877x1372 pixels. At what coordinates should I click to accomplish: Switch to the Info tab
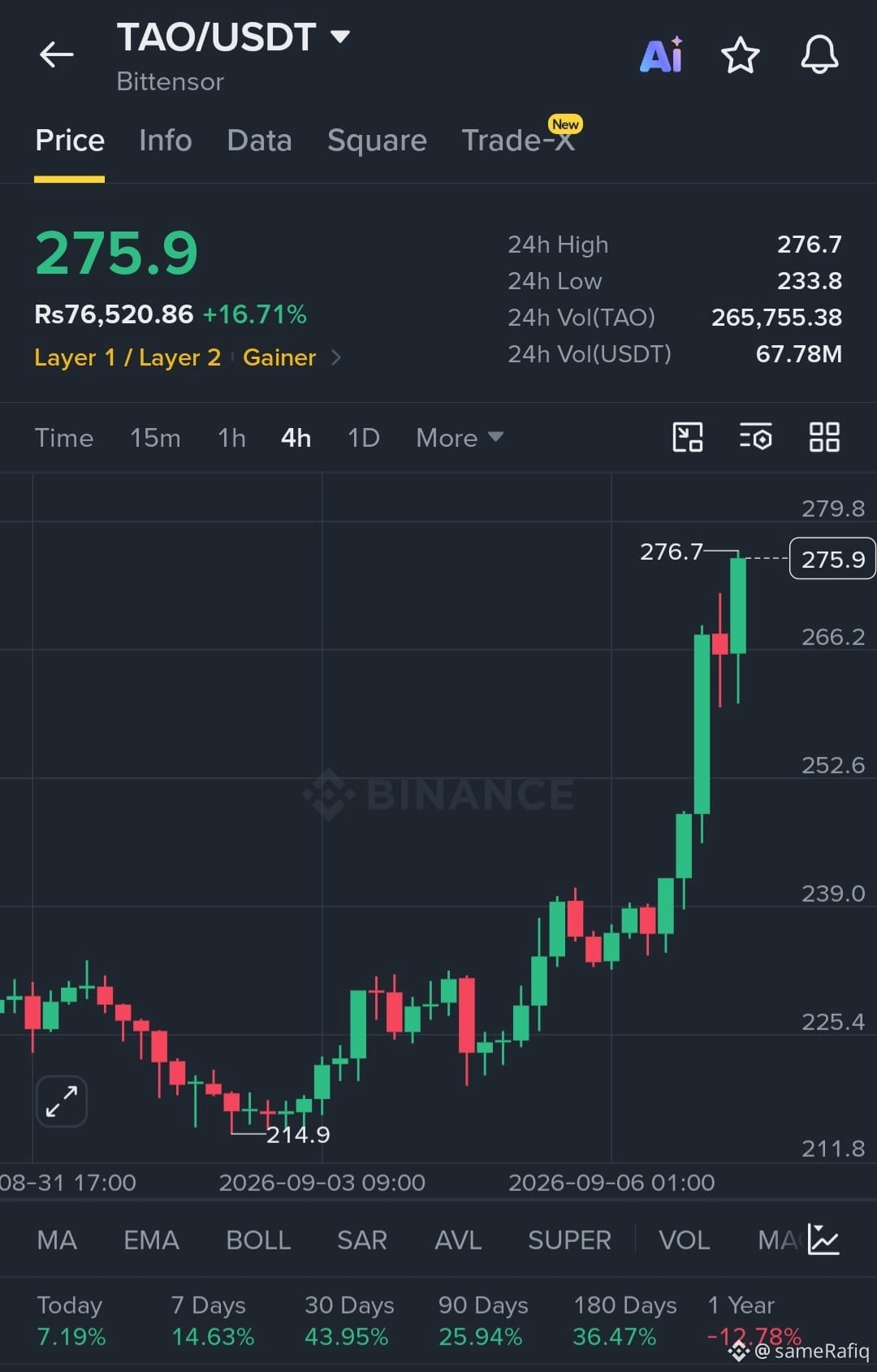[166, 141]
